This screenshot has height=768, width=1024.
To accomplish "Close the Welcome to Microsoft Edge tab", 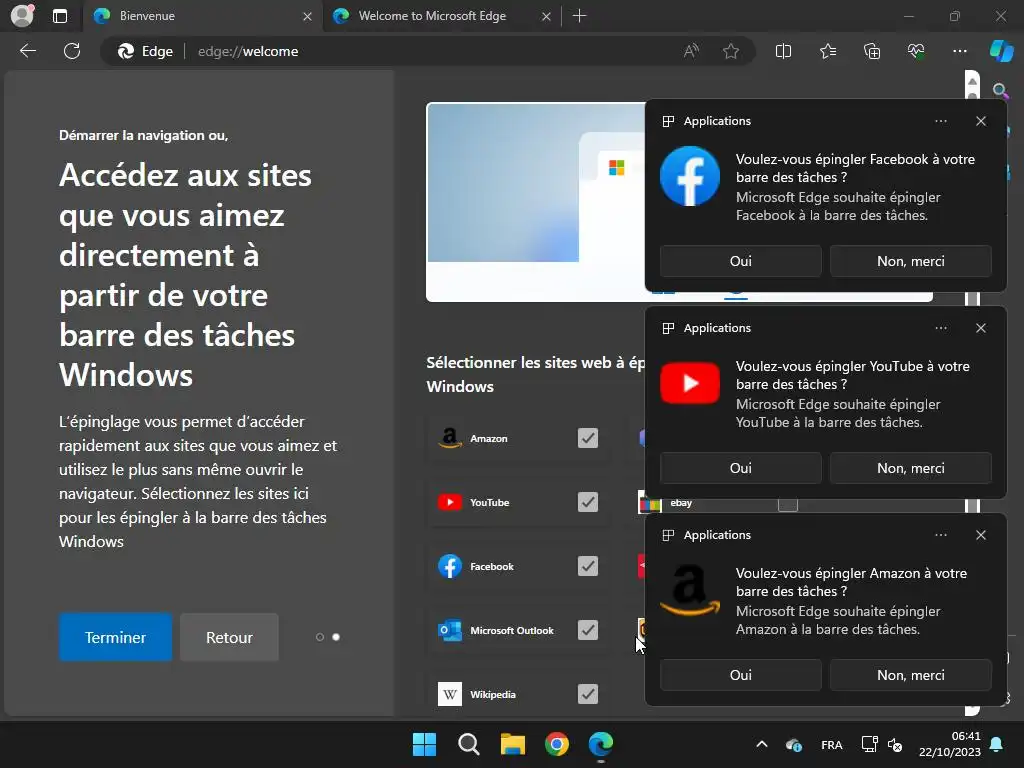I will pyautogui.click(x=546, y=16).
